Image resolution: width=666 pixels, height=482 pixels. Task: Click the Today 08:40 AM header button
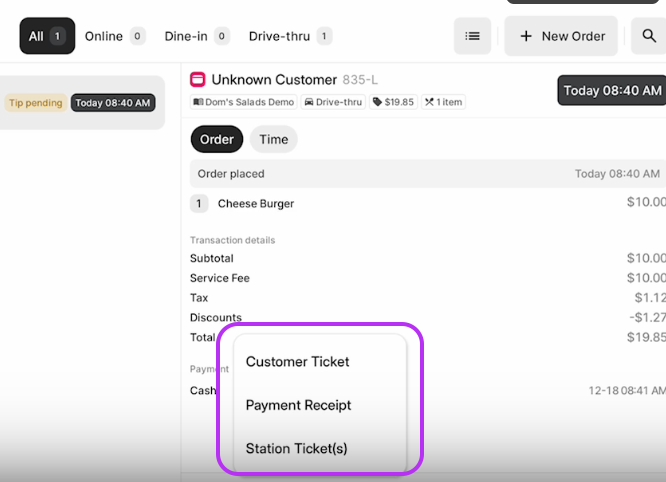pyautogui.click(x=611, y=91)
